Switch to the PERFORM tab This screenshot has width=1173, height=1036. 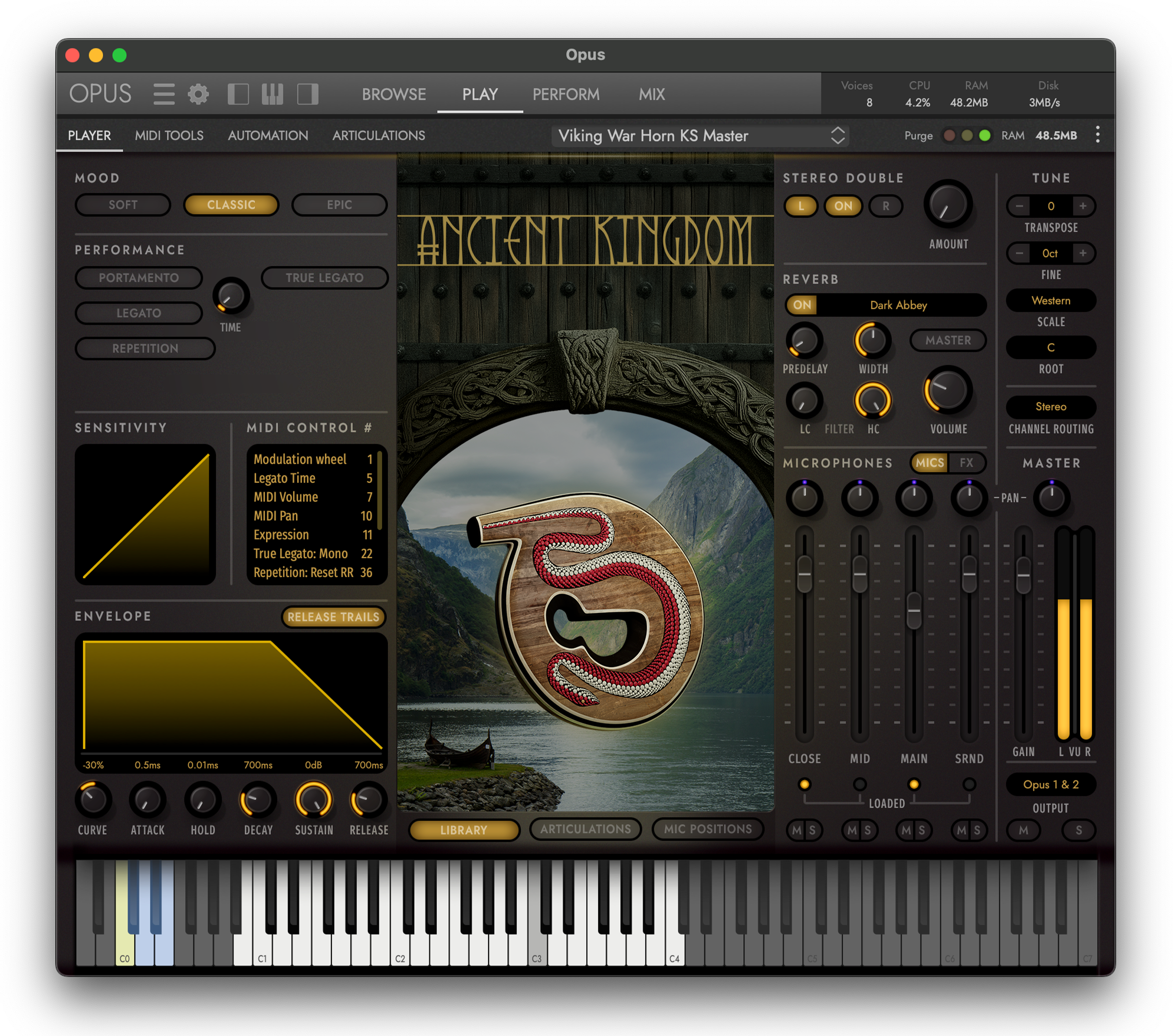(x=566, y=94)
